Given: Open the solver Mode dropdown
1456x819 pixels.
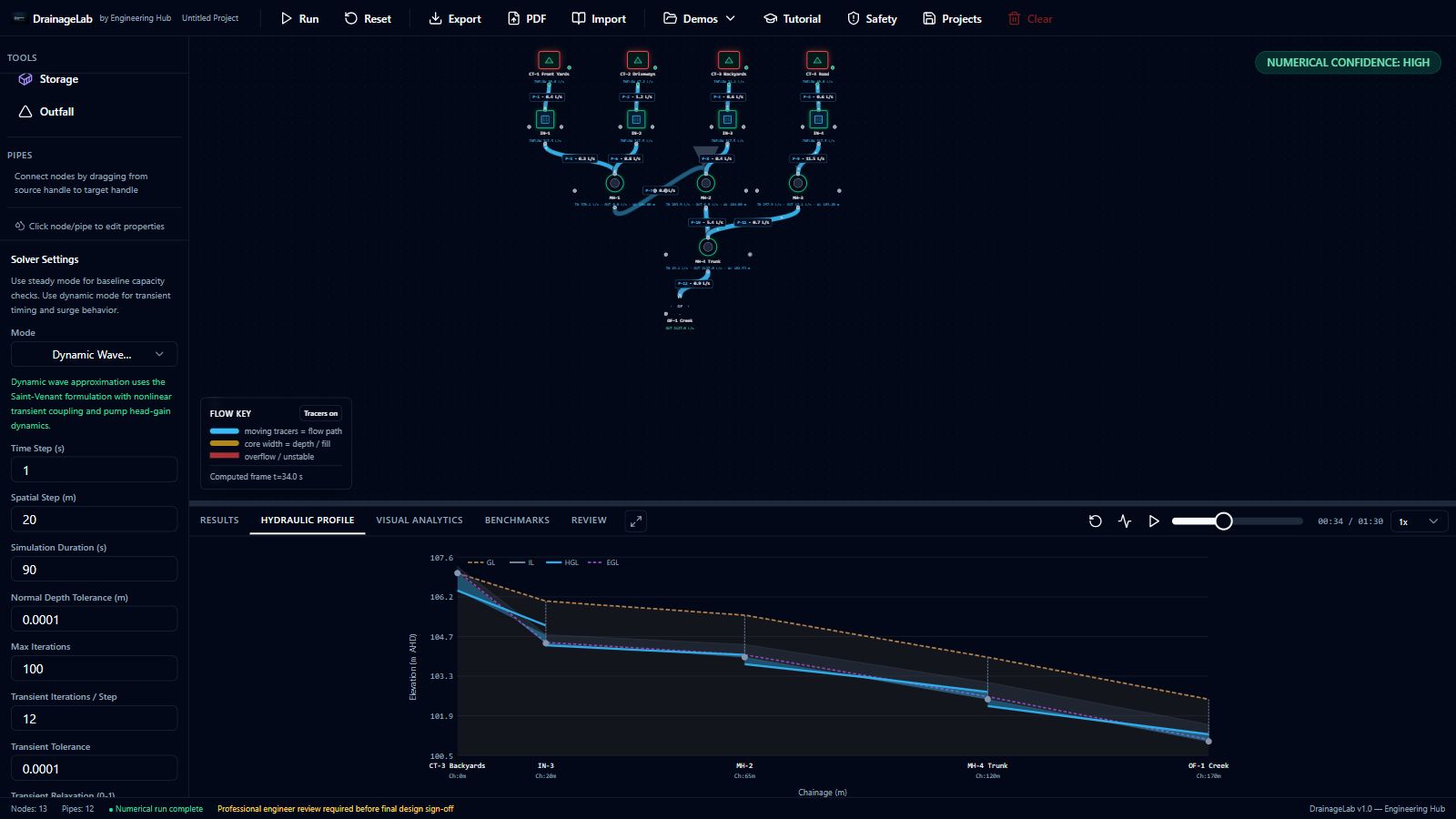Looking at the screenshot, I should coord(94,354).
